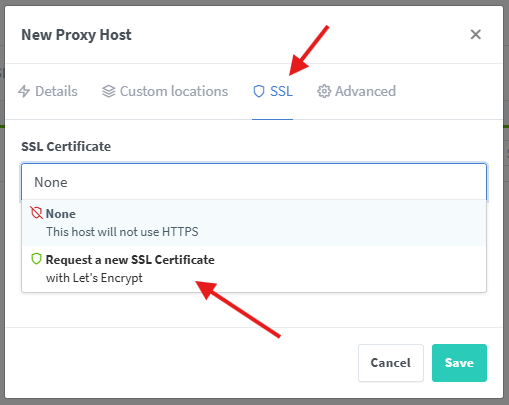Choose None SSL certificate option
The image size is (509, 405).
(254, 223)
